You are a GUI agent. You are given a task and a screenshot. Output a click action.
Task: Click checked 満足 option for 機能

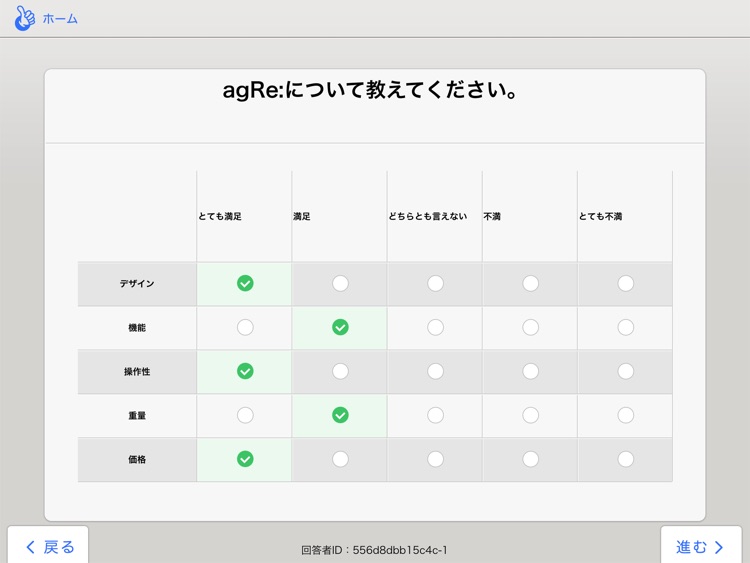[340, 328]
